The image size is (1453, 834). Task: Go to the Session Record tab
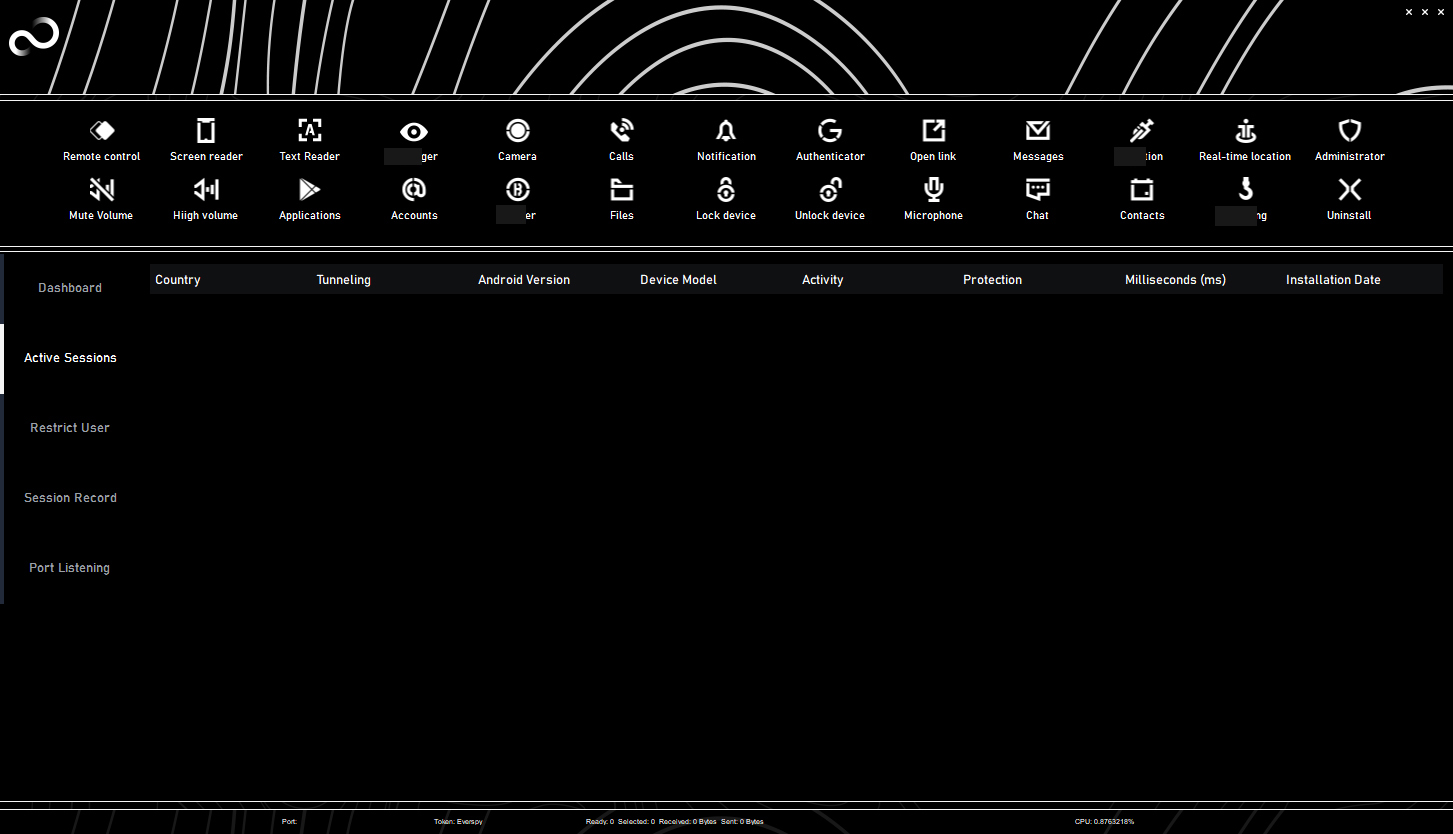pos(70,498)
